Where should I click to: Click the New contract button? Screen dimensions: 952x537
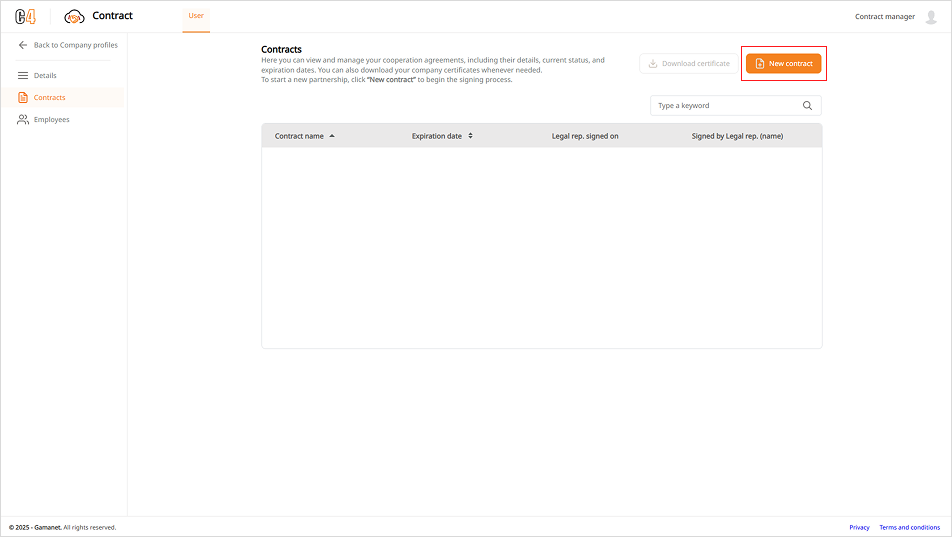pyautogui.click(x=784, y=63)
